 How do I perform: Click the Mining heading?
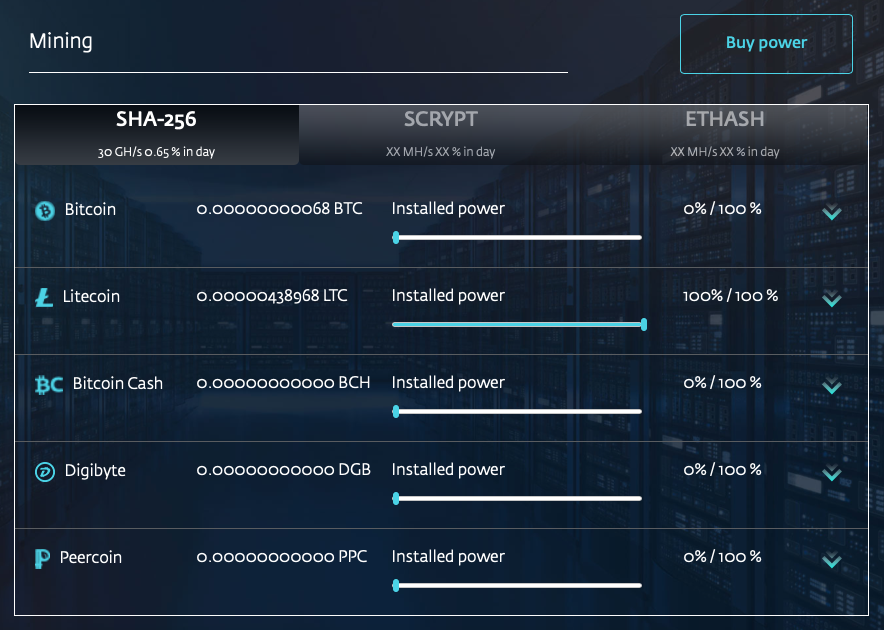[61, 41]
